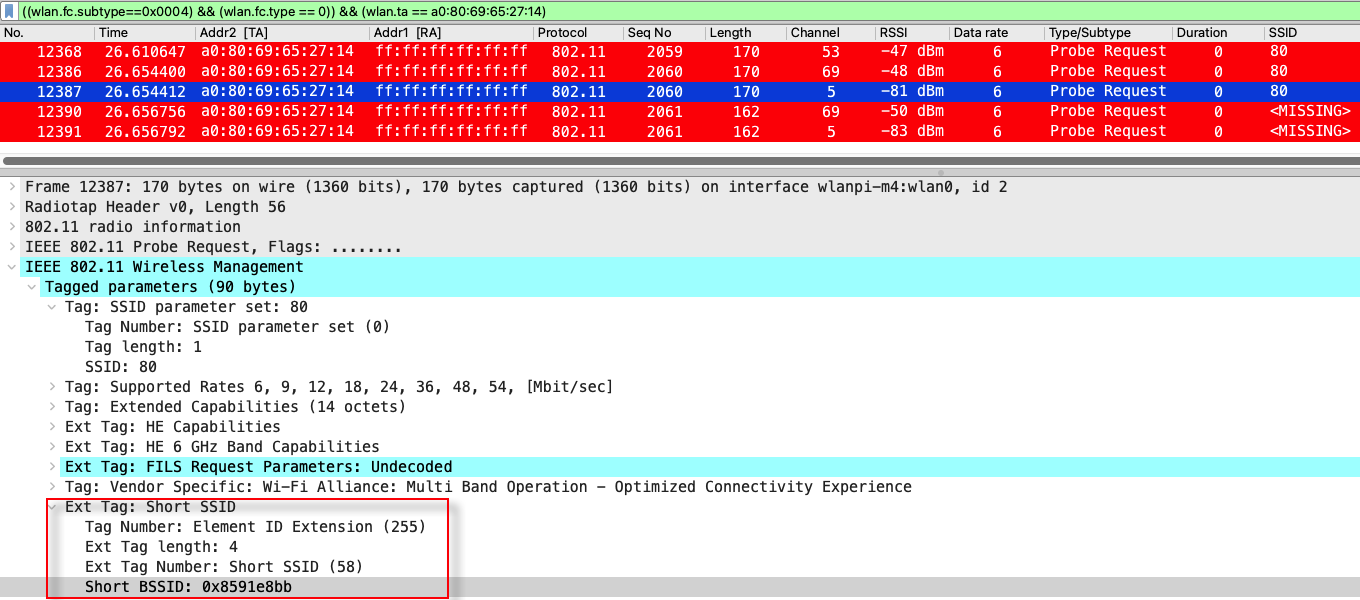
Task: Select packet row number 12391
Action: (x=60, y=132)
